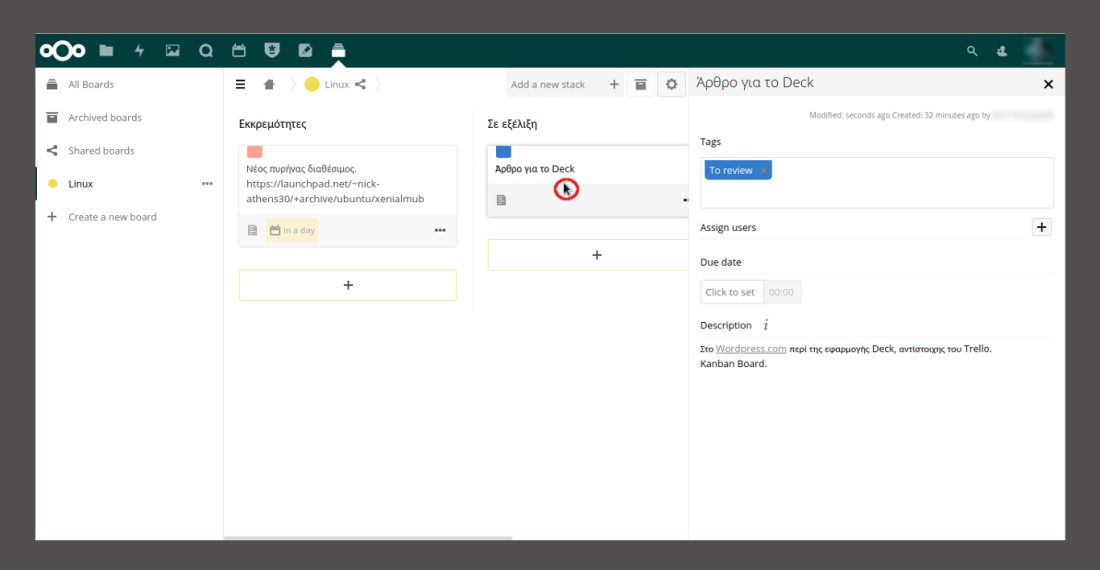This screenshot has width=1100, height=570.
Task: Click the share icon next to Linux
Action: (361, 85)
